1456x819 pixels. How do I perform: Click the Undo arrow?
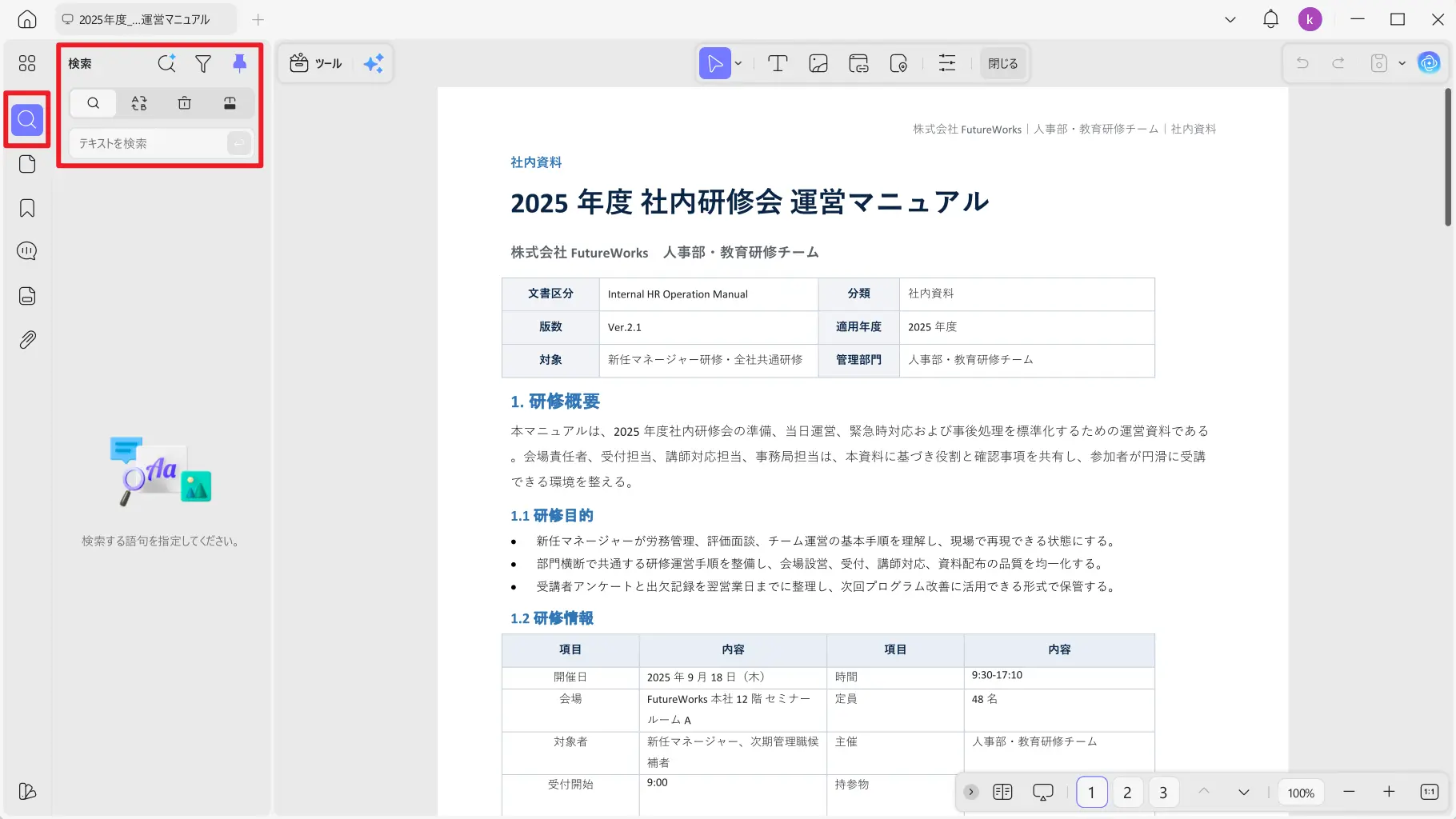pyautogui.click(x=1302, y=63)
